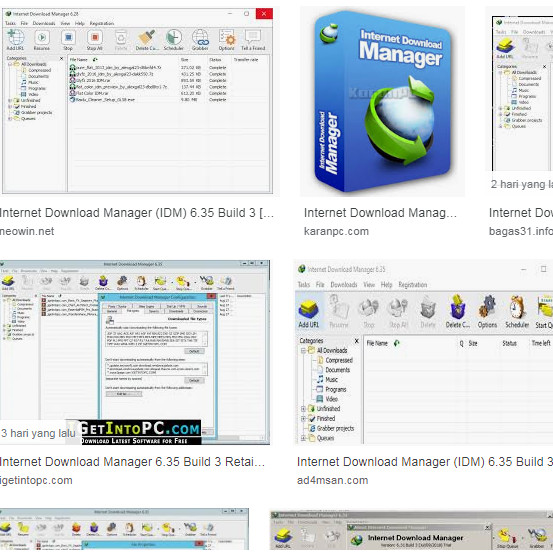Open neowin IDM window thumbnail
Viewport: 553px width, 553px height.
[139, 101]
